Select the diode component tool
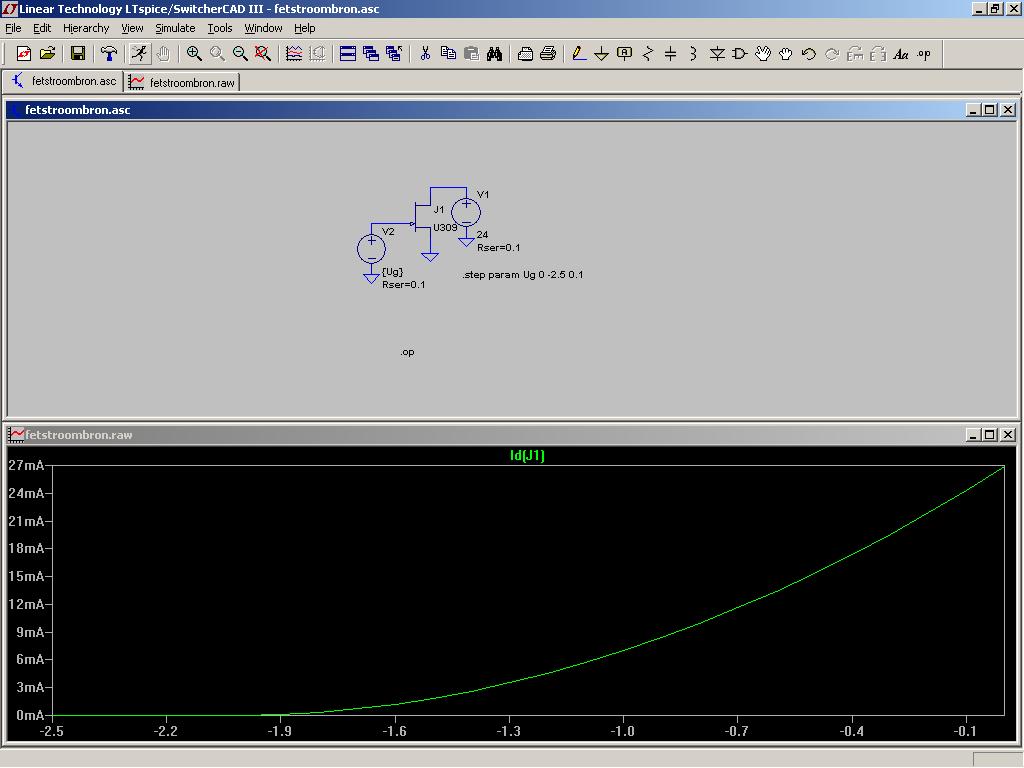Viewport: 1024px width, 768px height. click(x=716, y=54)
